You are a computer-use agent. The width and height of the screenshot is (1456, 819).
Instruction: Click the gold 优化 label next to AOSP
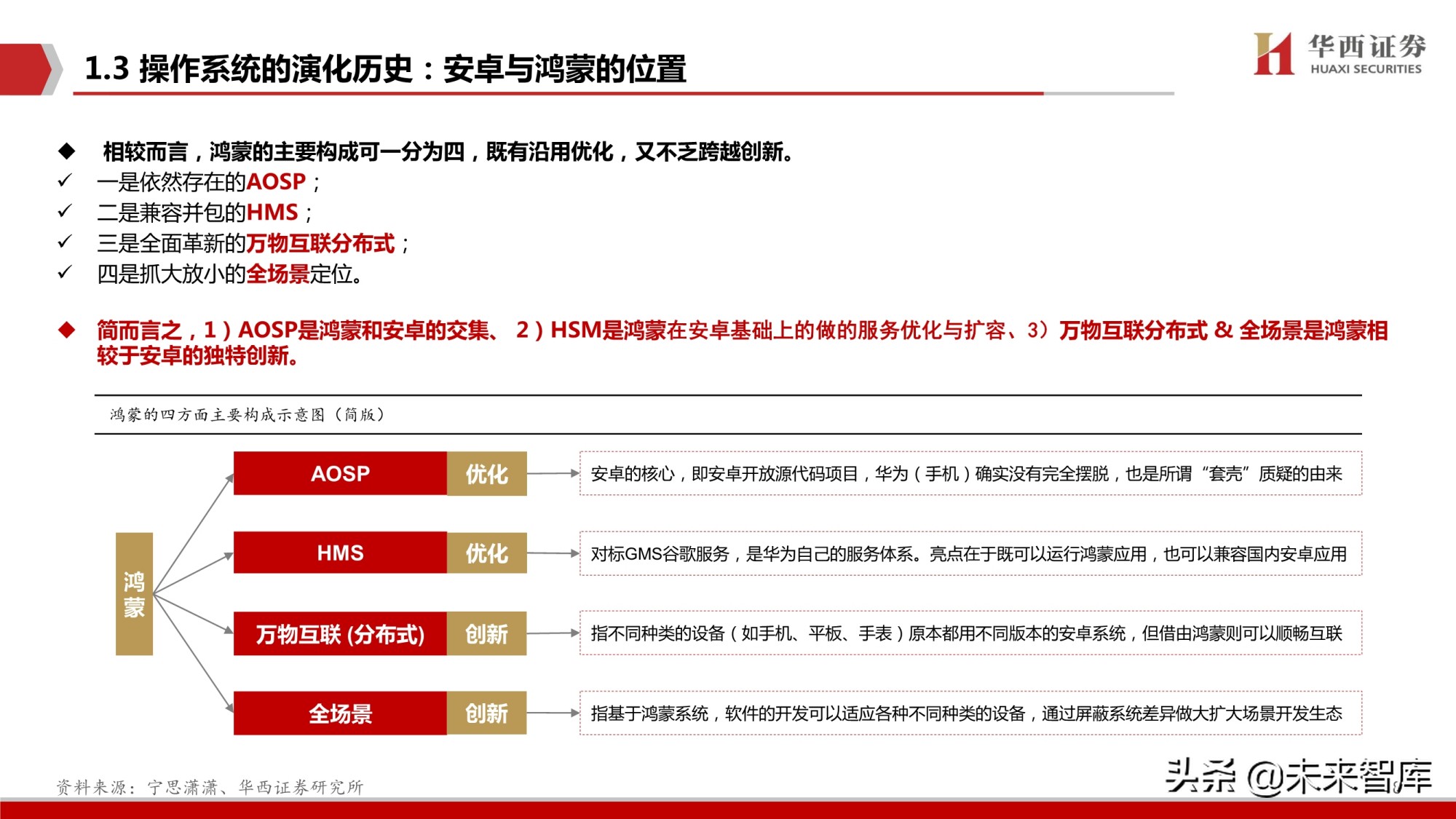click(x=488, y=474)
